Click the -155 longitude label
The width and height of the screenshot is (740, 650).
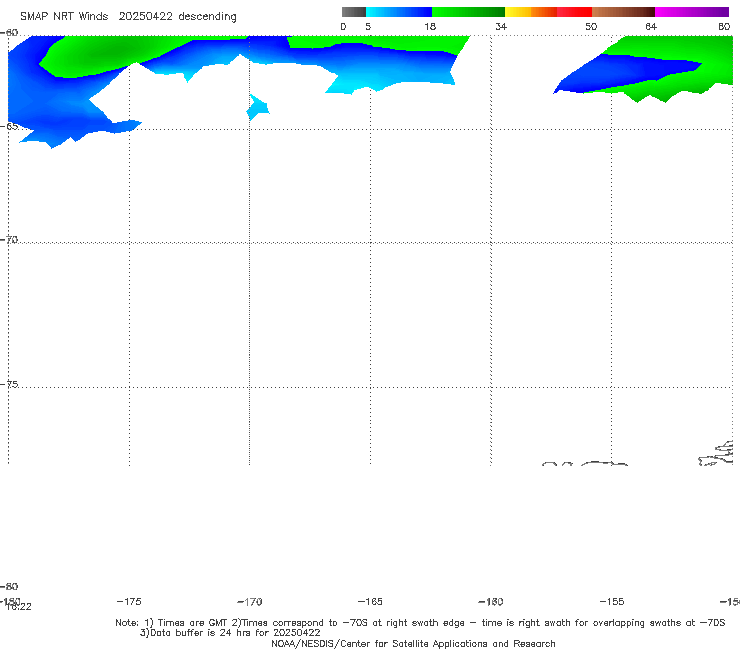point(612,601)
